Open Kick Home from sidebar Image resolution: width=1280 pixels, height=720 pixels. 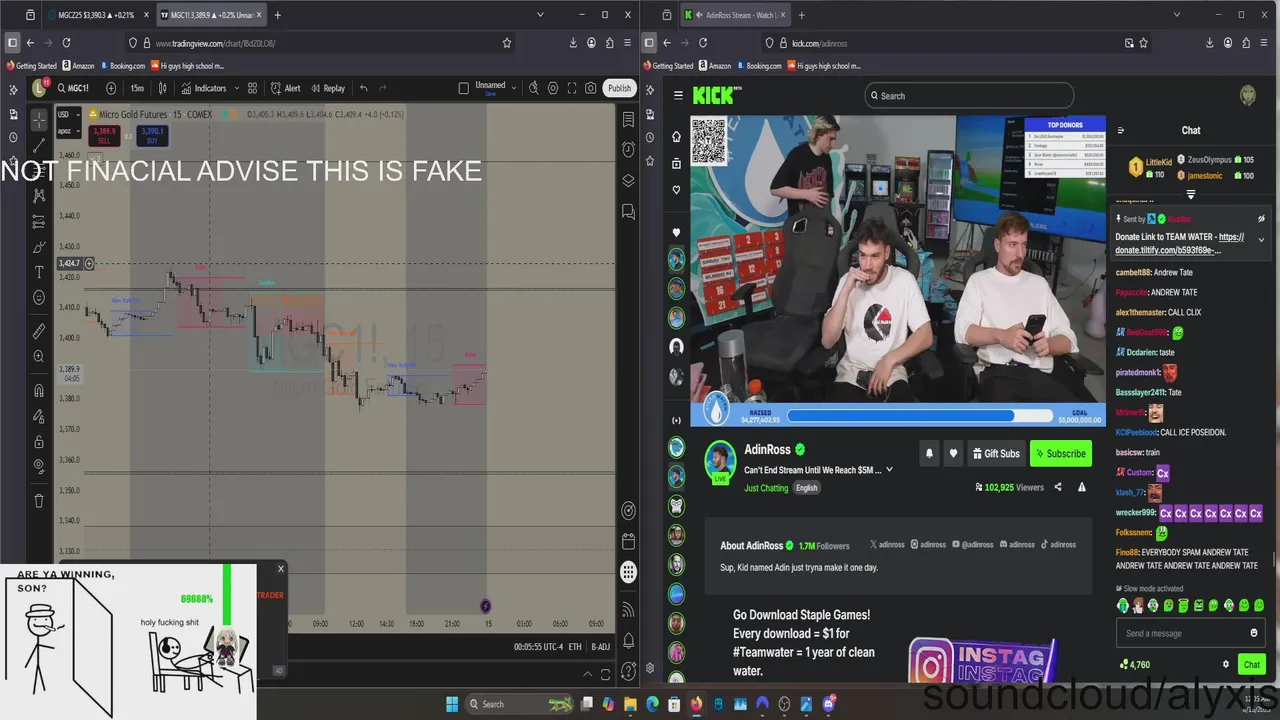677,137
